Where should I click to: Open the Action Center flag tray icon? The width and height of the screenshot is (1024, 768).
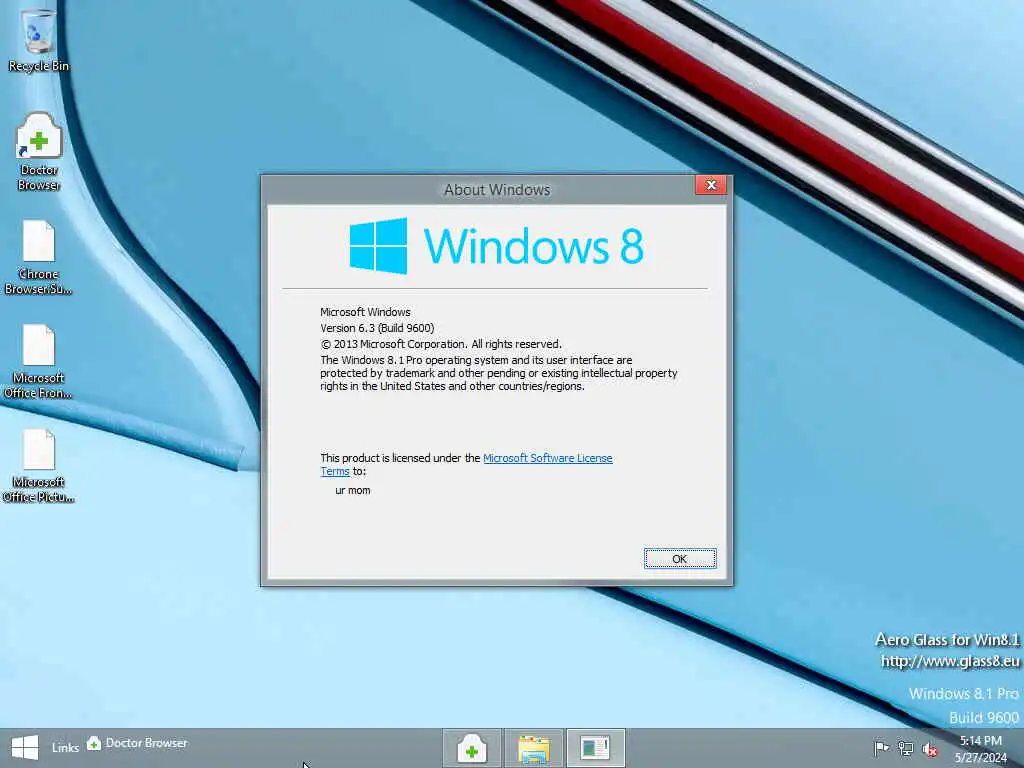881,748
